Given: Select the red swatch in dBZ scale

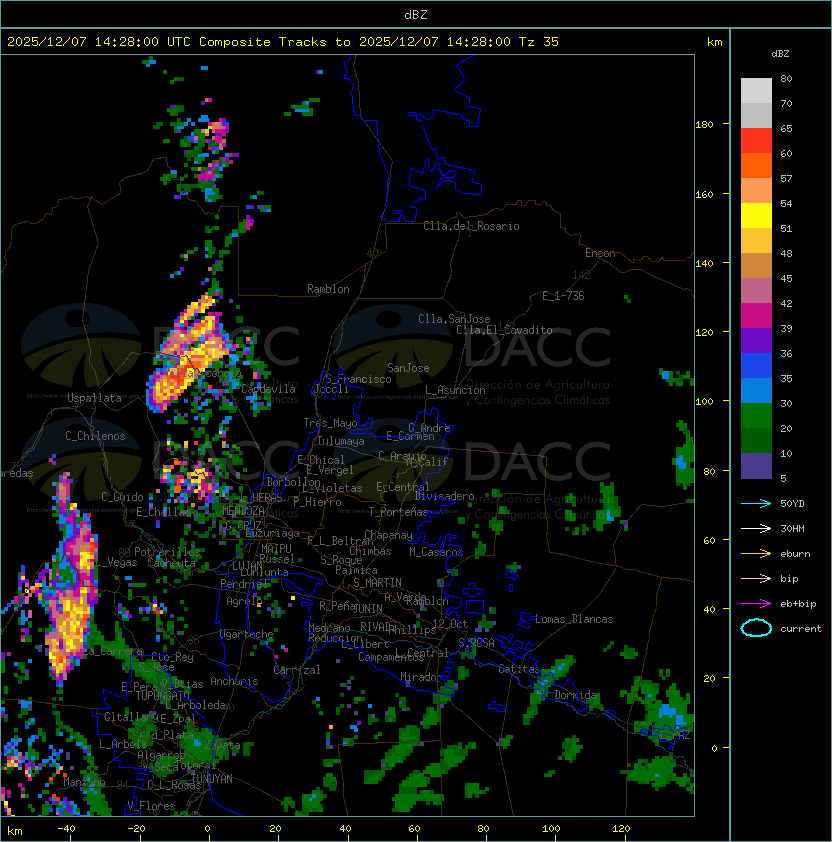Looking at the screenshot, I should click(756, 141).
